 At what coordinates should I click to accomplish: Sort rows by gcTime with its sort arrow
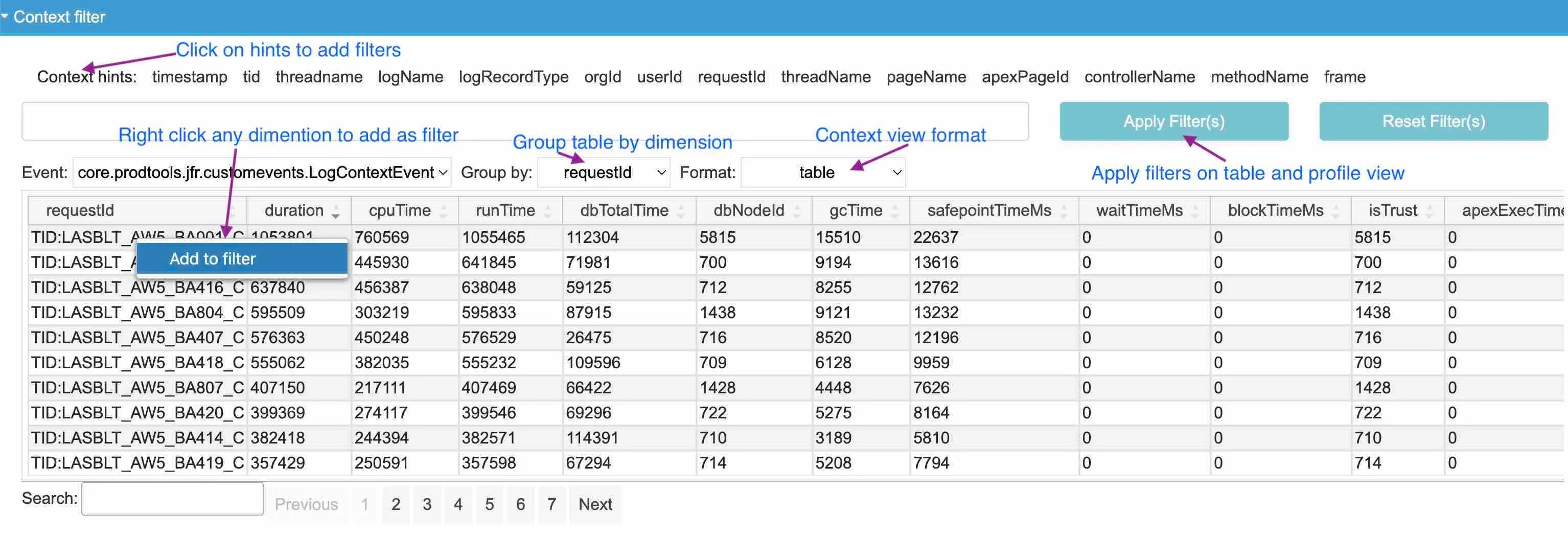coord(894,211)
